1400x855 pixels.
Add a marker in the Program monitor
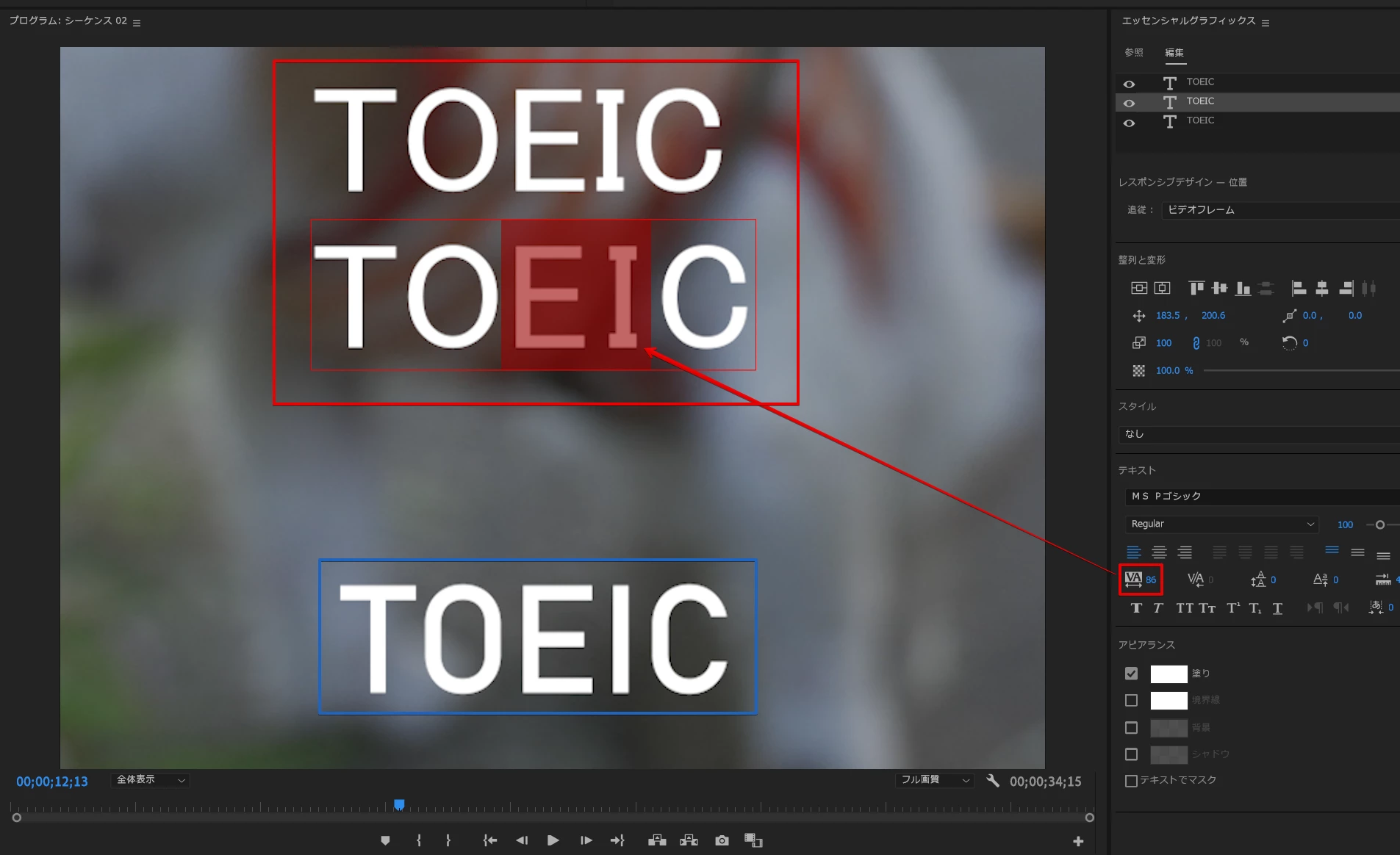(385, 840)
